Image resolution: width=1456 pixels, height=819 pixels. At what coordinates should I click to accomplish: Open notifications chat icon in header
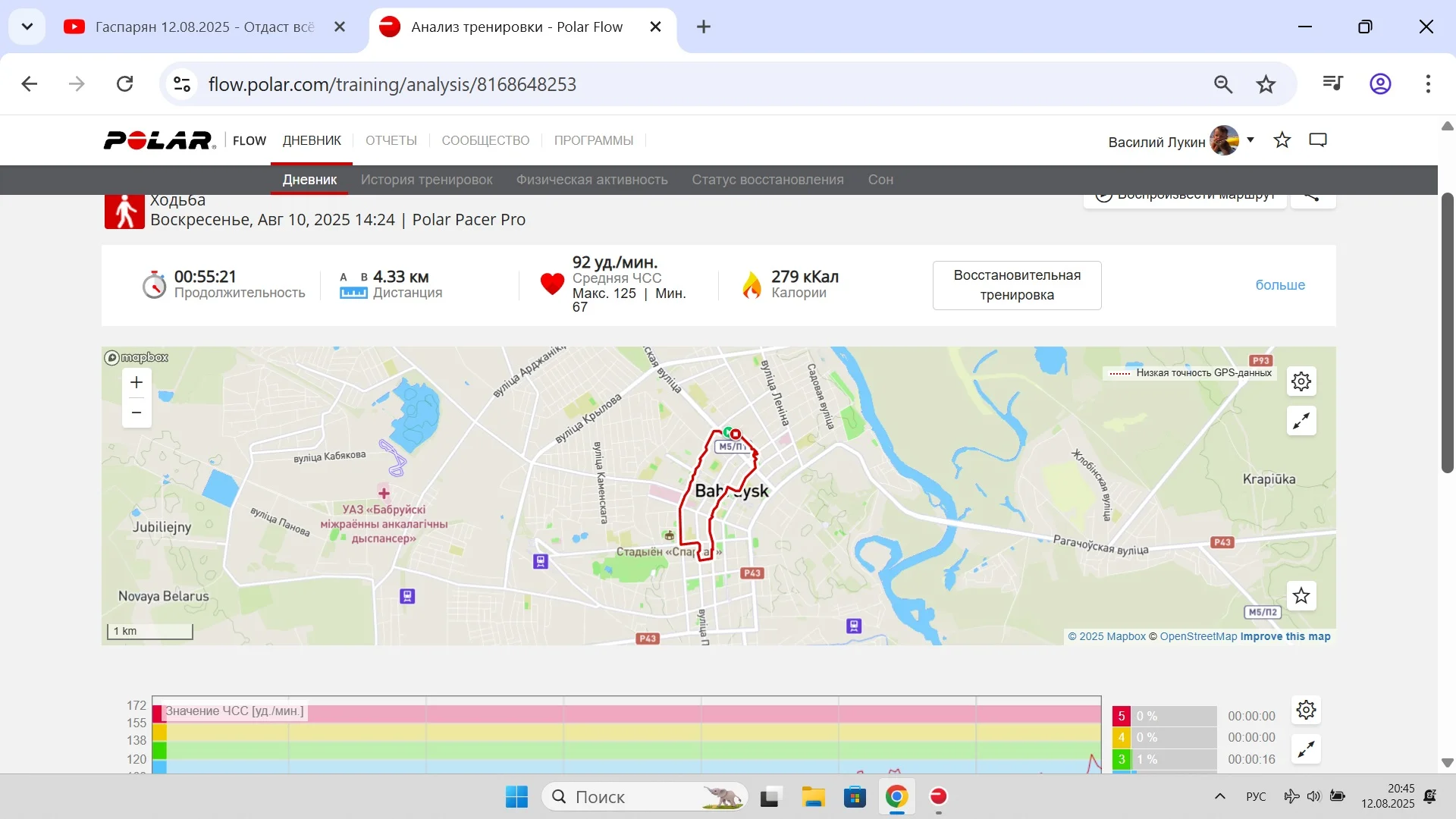[x=1318, y=140]
